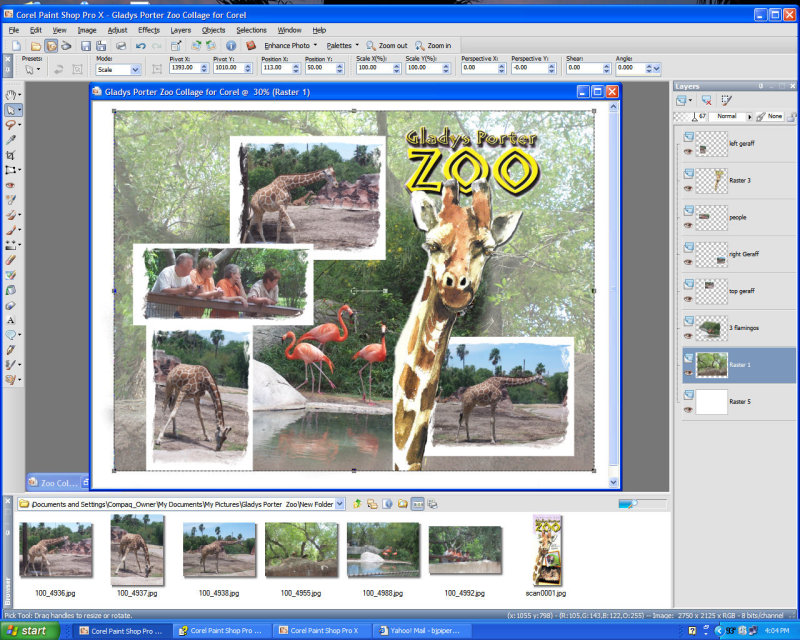Click the Save disk icon

pyautogui.click(x=85, y=45)
